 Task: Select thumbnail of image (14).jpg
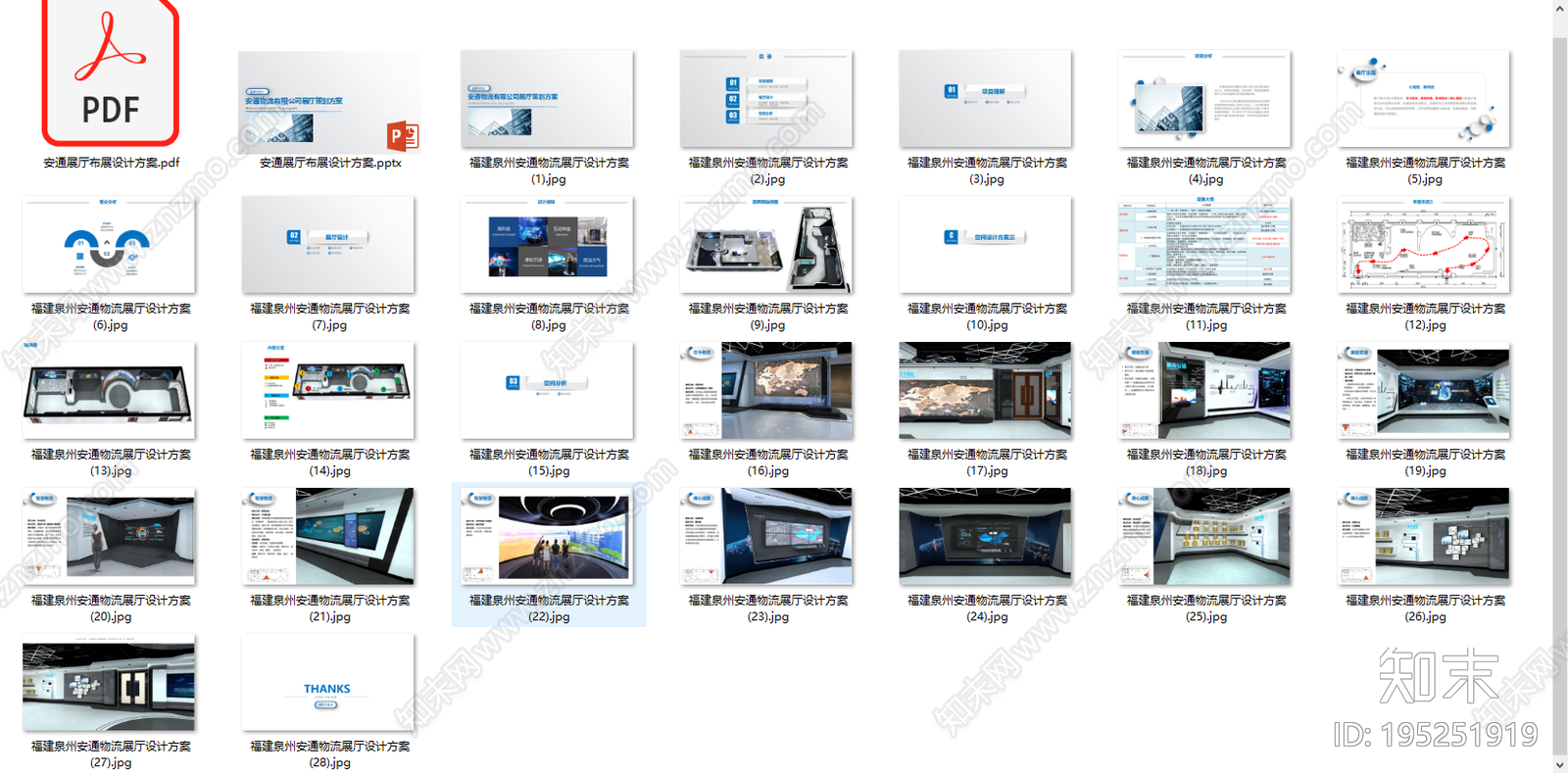pyautogui.click(x=328, y=390)
